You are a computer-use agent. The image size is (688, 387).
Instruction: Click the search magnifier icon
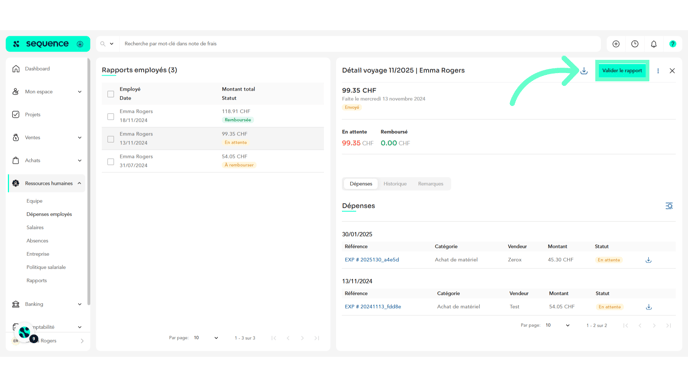coord(103,44)
